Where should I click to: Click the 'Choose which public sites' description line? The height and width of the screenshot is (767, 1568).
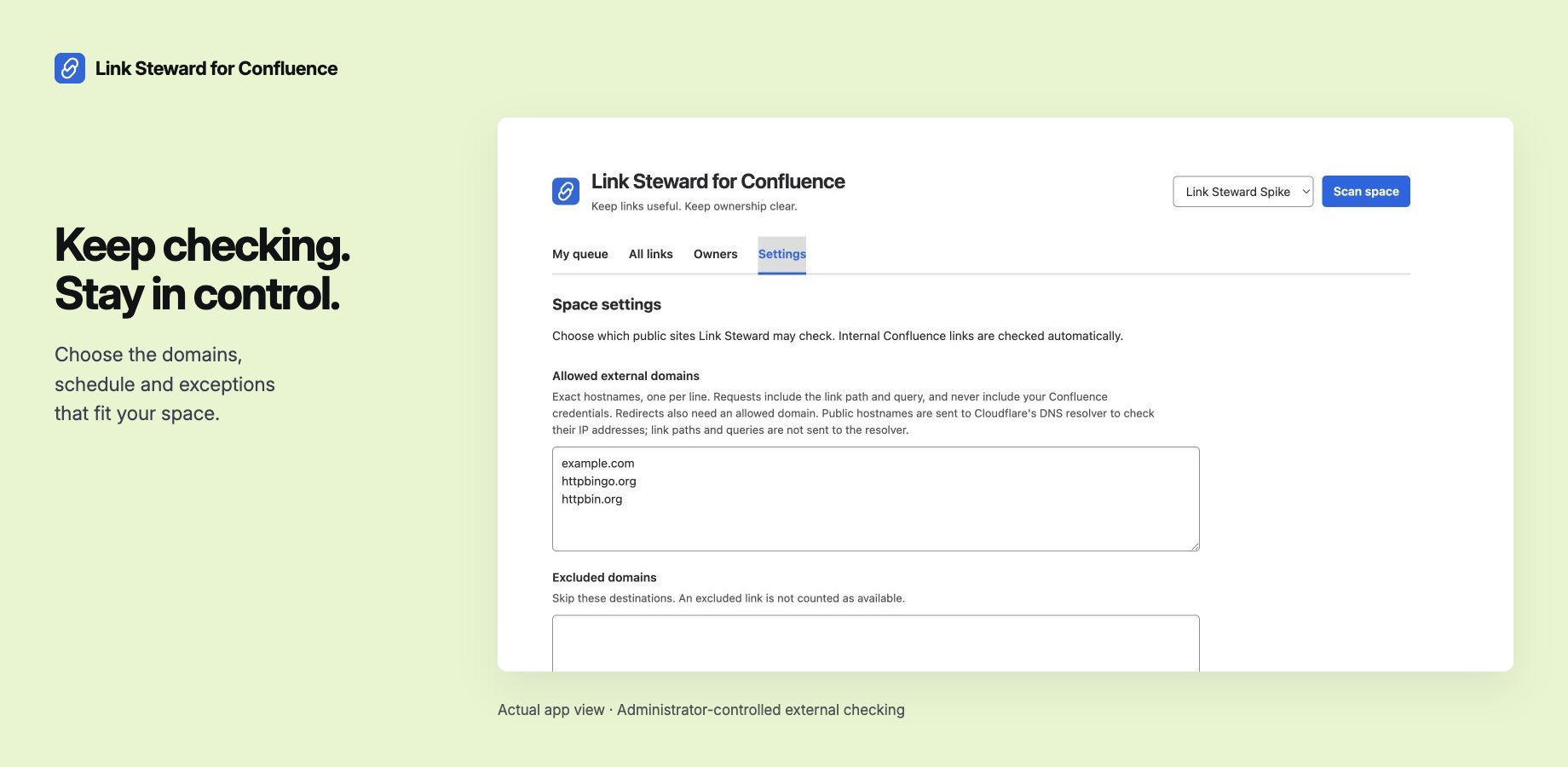click(838, 336)
